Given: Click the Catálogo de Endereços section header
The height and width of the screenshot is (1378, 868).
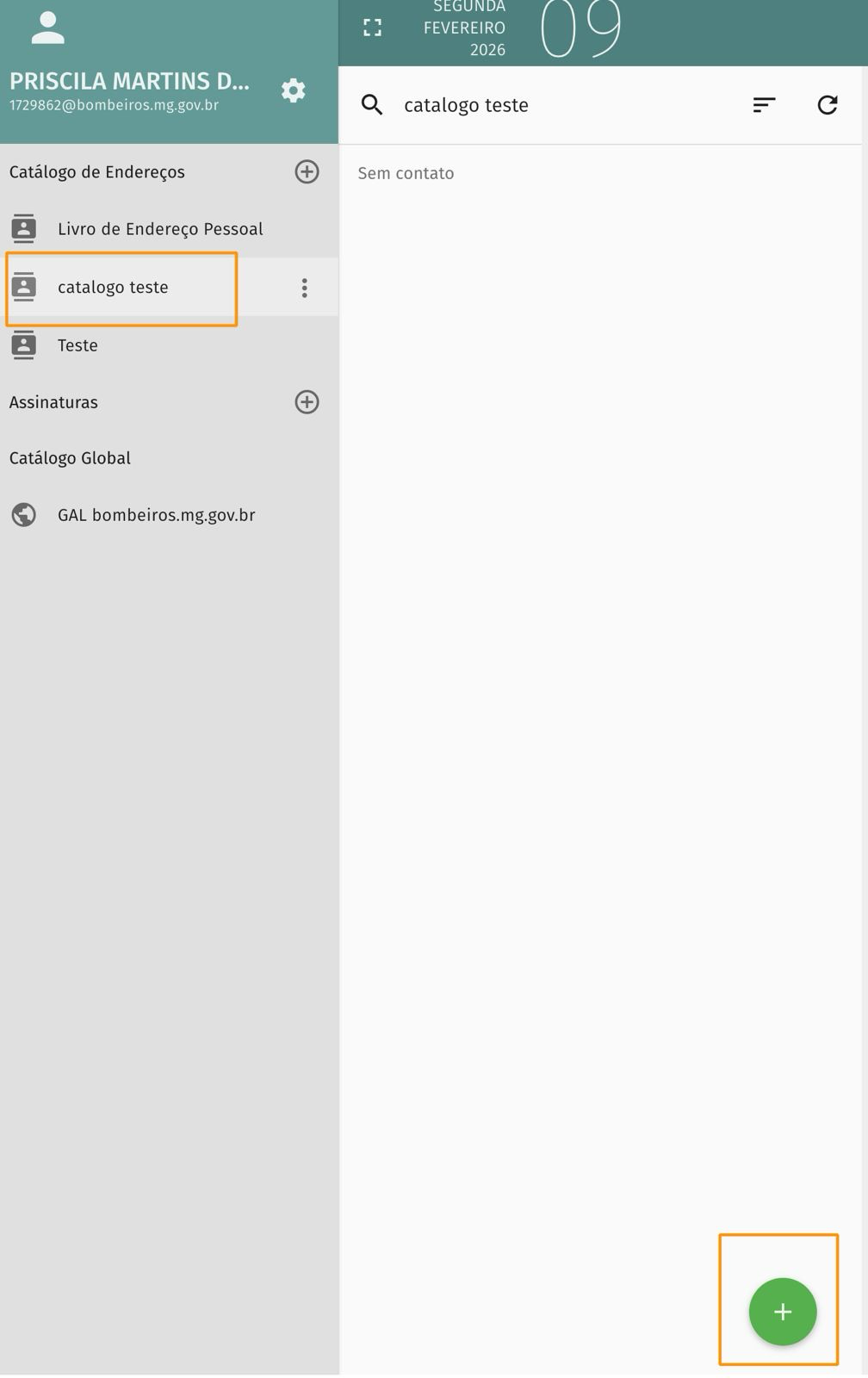Looking at the screenshot, I should [97, 172].
